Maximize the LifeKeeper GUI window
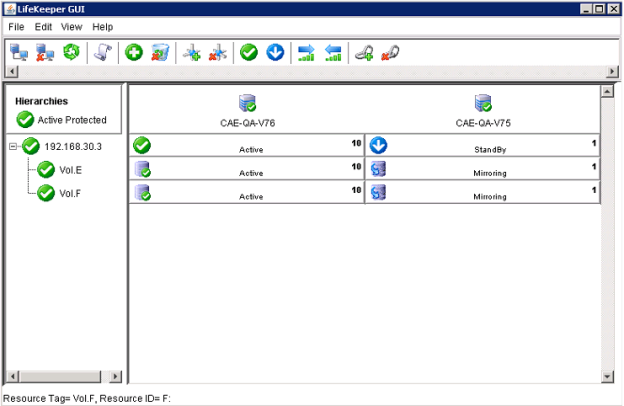This screenshot has width=624, height=406. (x=599, y=9)
